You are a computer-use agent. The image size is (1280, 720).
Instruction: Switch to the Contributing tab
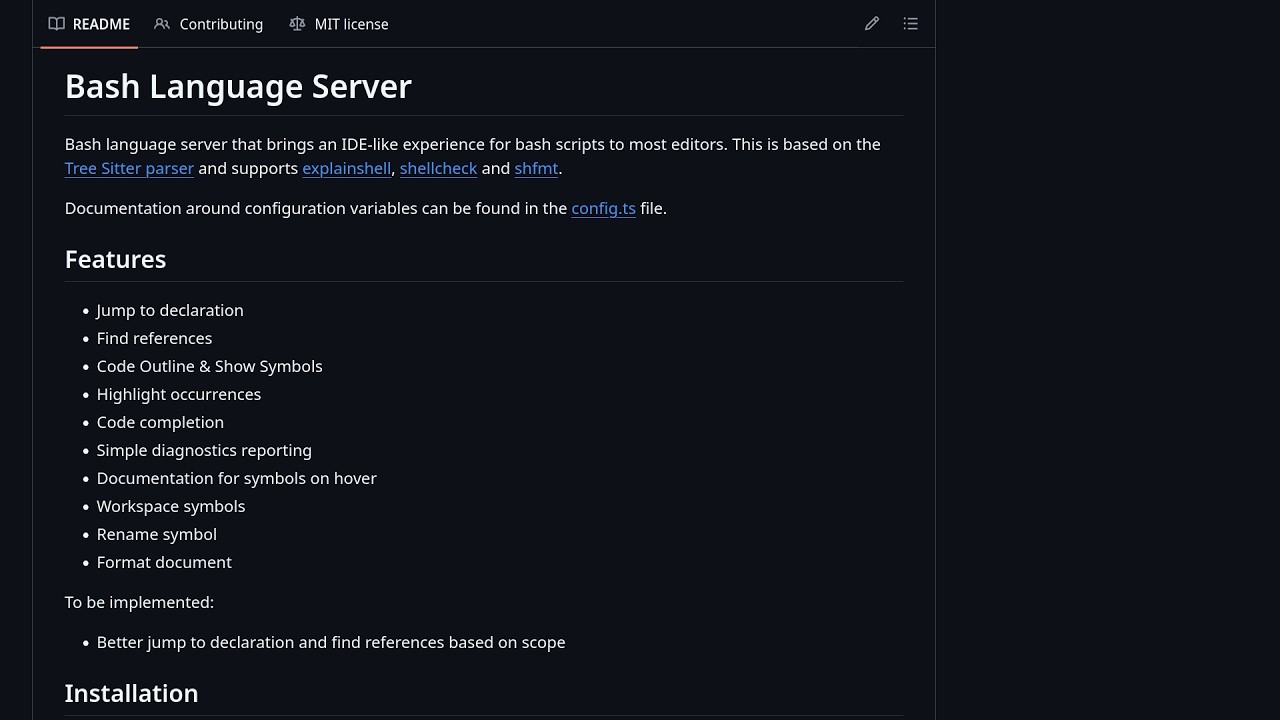pos(209,24)
